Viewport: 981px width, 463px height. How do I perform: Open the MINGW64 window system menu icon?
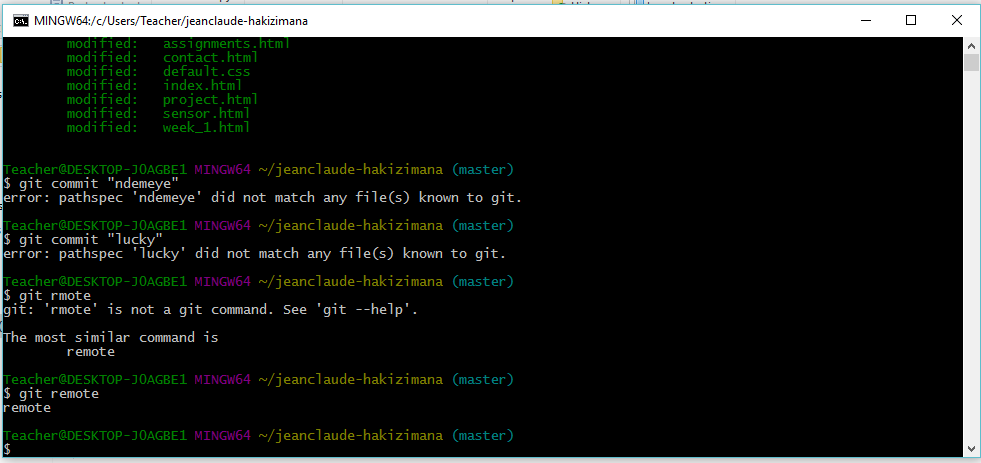[x=21, y=21]
